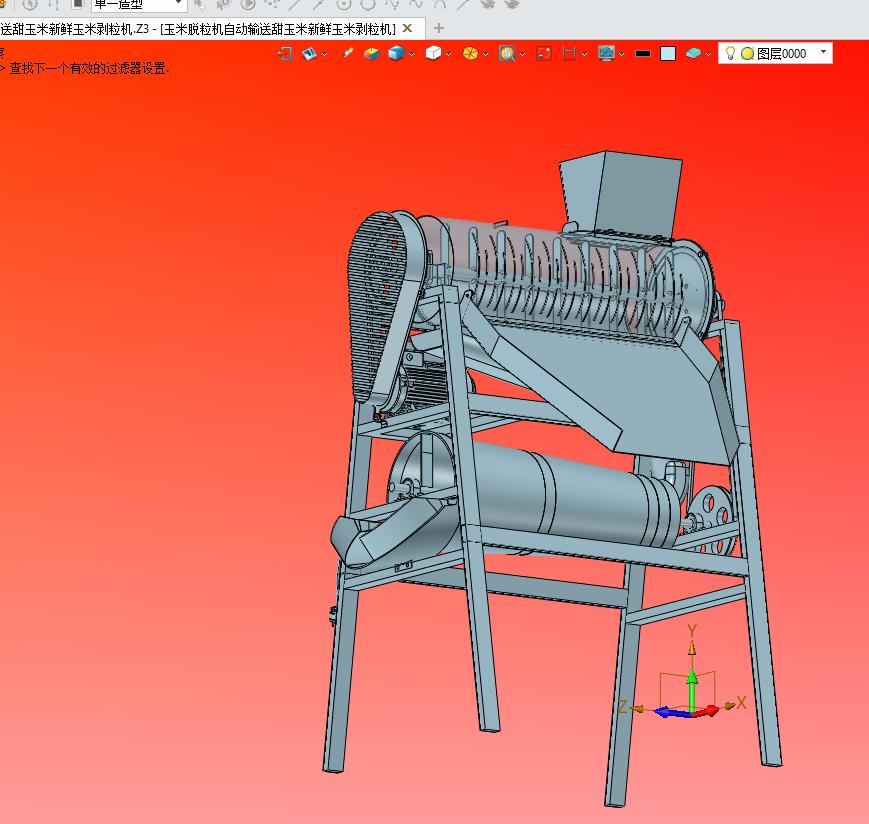Click the X axis label of the triad

742,703
